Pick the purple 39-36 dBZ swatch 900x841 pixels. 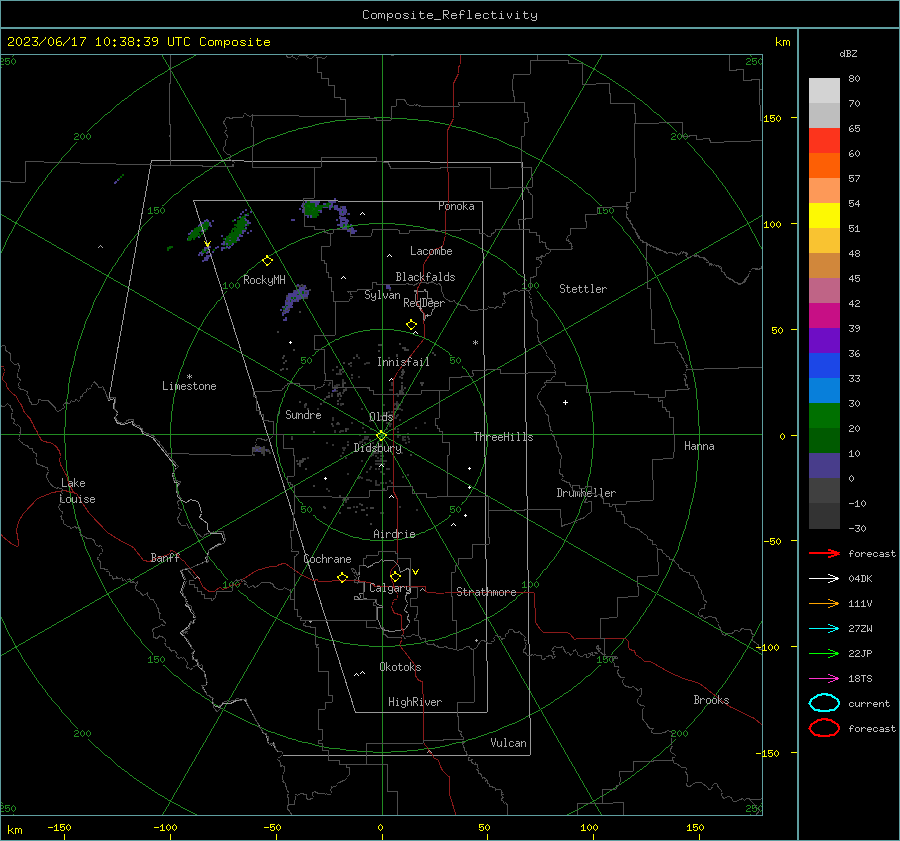824,341
